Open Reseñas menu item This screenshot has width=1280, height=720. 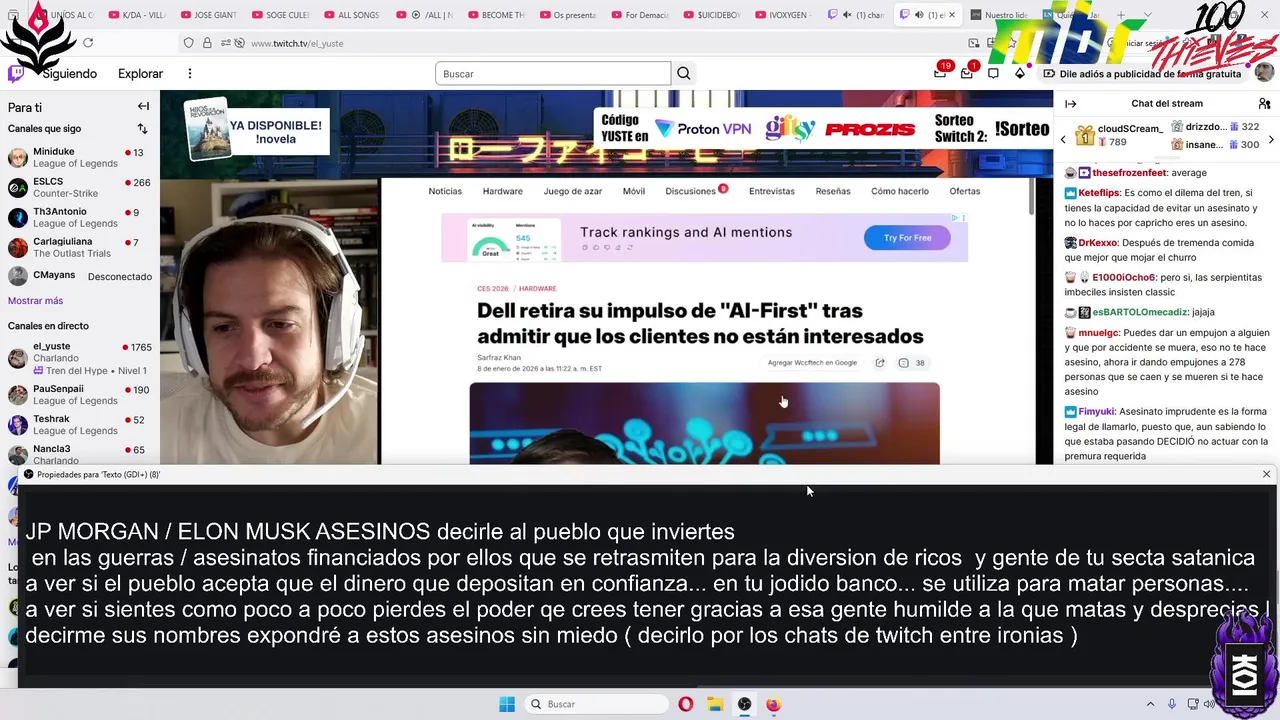point(832,191)
